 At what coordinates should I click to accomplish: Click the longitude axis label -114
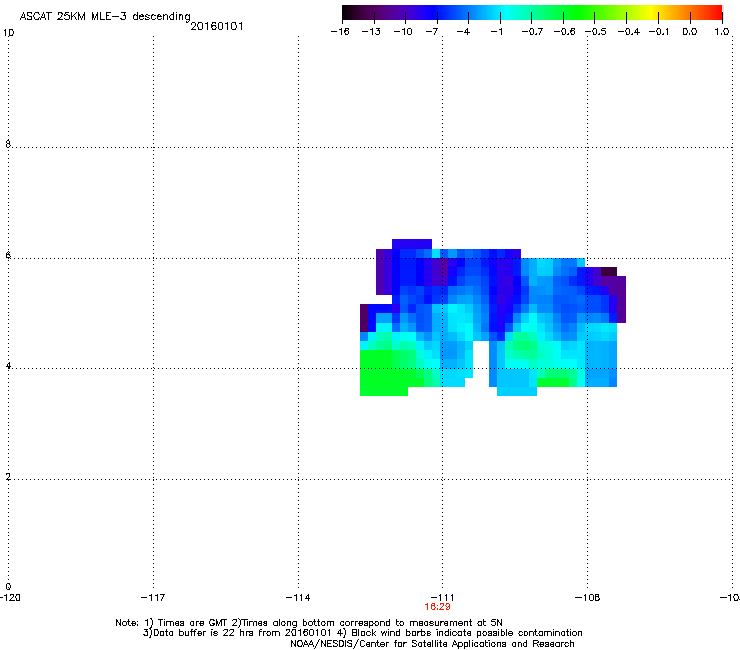pyautogui.click(x=298, y=598)
